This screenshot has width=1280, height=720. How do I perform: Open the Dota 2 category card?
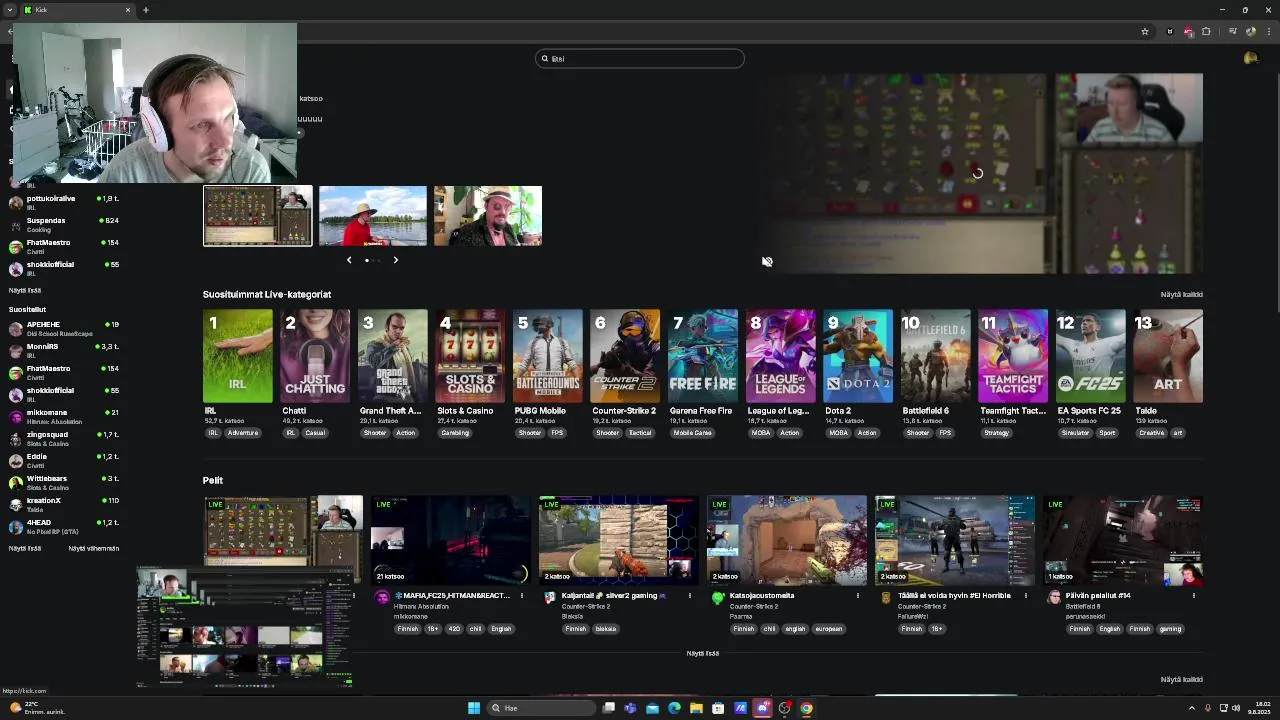tap(858, 356)
